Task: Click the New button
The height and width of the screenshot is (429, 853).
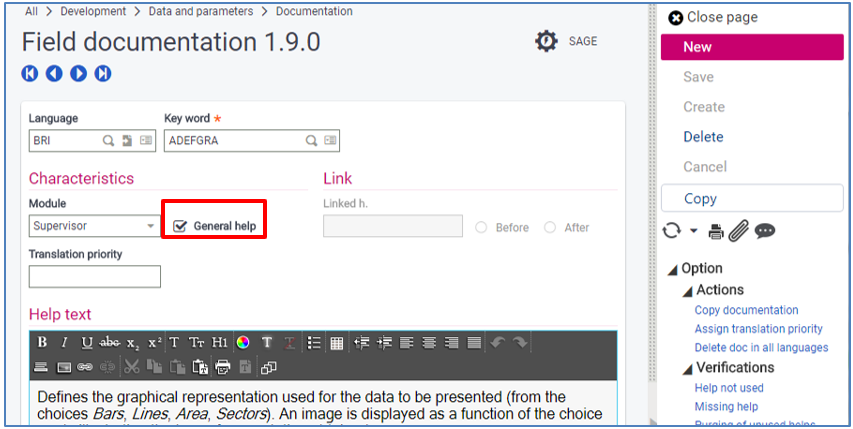Action: point(754,47)
